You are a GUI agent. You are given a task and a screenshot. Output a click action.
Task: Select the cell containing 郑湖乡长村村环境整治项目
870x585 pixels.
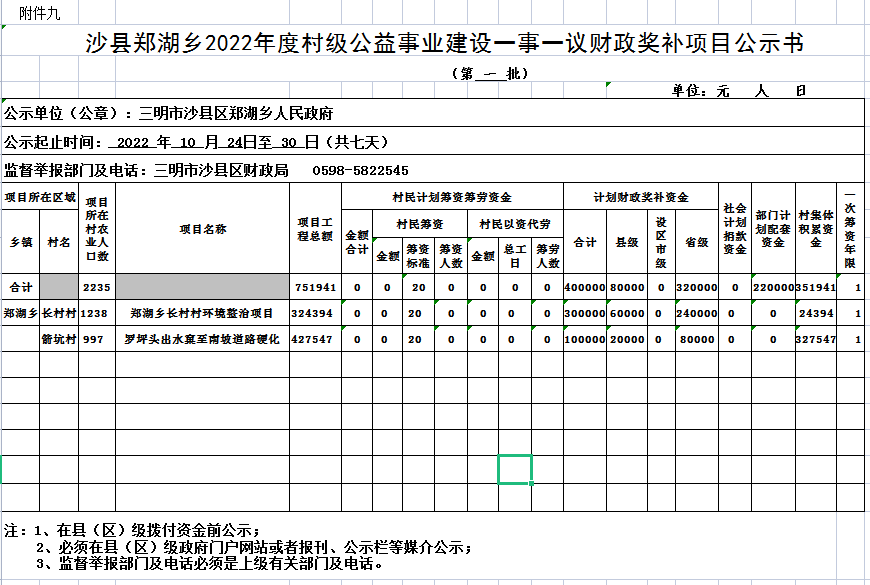click(x=202, y=313)
